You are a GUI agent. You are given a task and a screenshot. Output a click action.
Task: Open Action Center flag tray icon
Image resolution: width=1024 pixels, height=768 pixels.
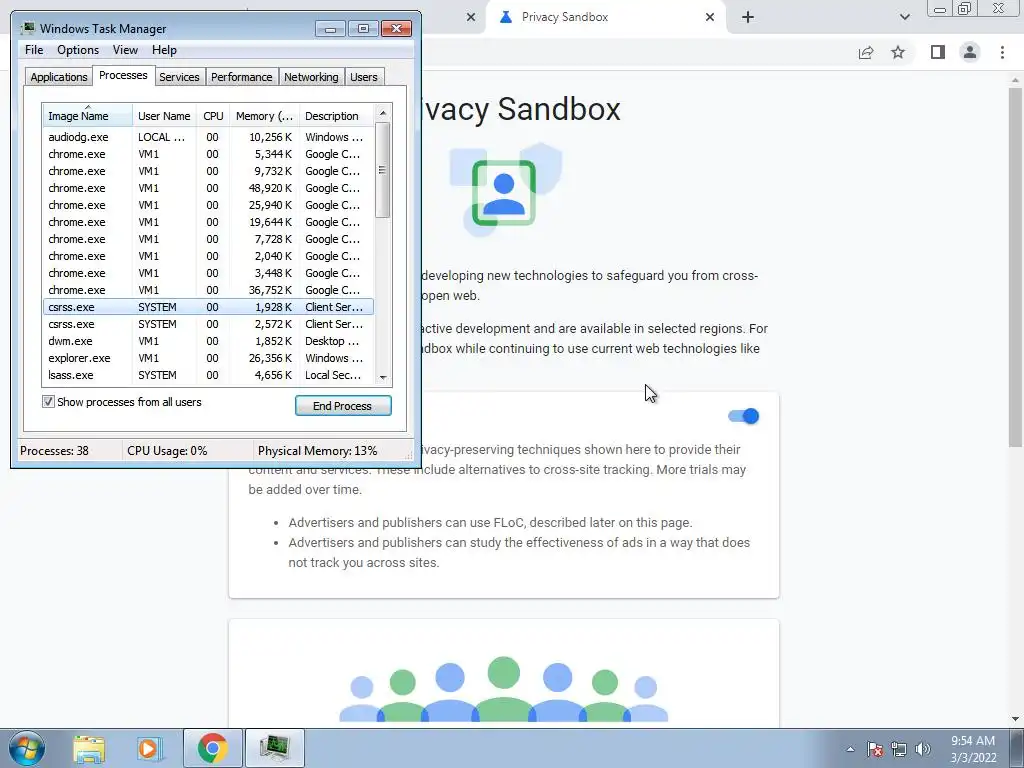click(x=874, y=749)
